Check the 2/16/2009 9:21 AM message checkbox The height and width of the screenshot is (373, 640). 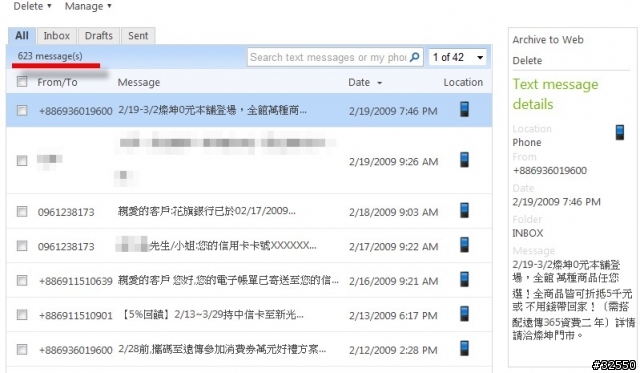(22, 280)
